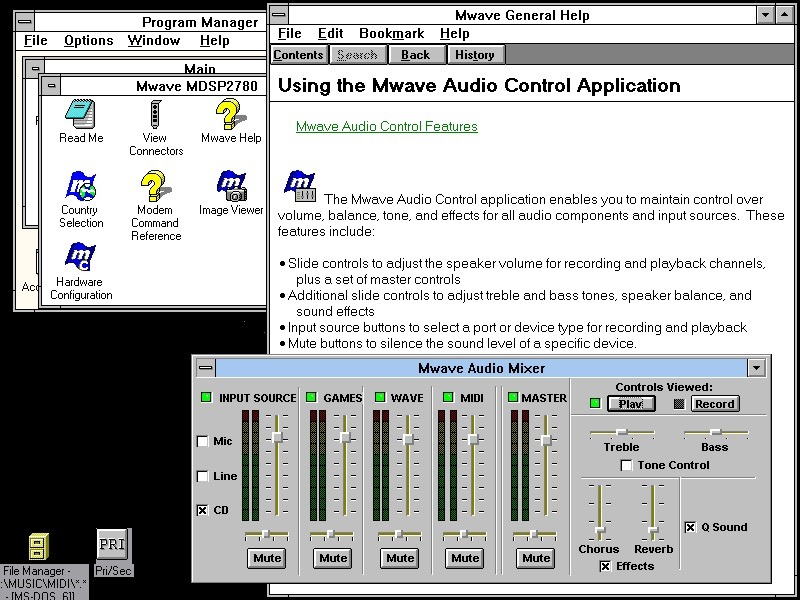Open the Program Manager Window menu
The width and height of the screenshot is (800, 600).
pyautogui.click(x=154, y=40)
